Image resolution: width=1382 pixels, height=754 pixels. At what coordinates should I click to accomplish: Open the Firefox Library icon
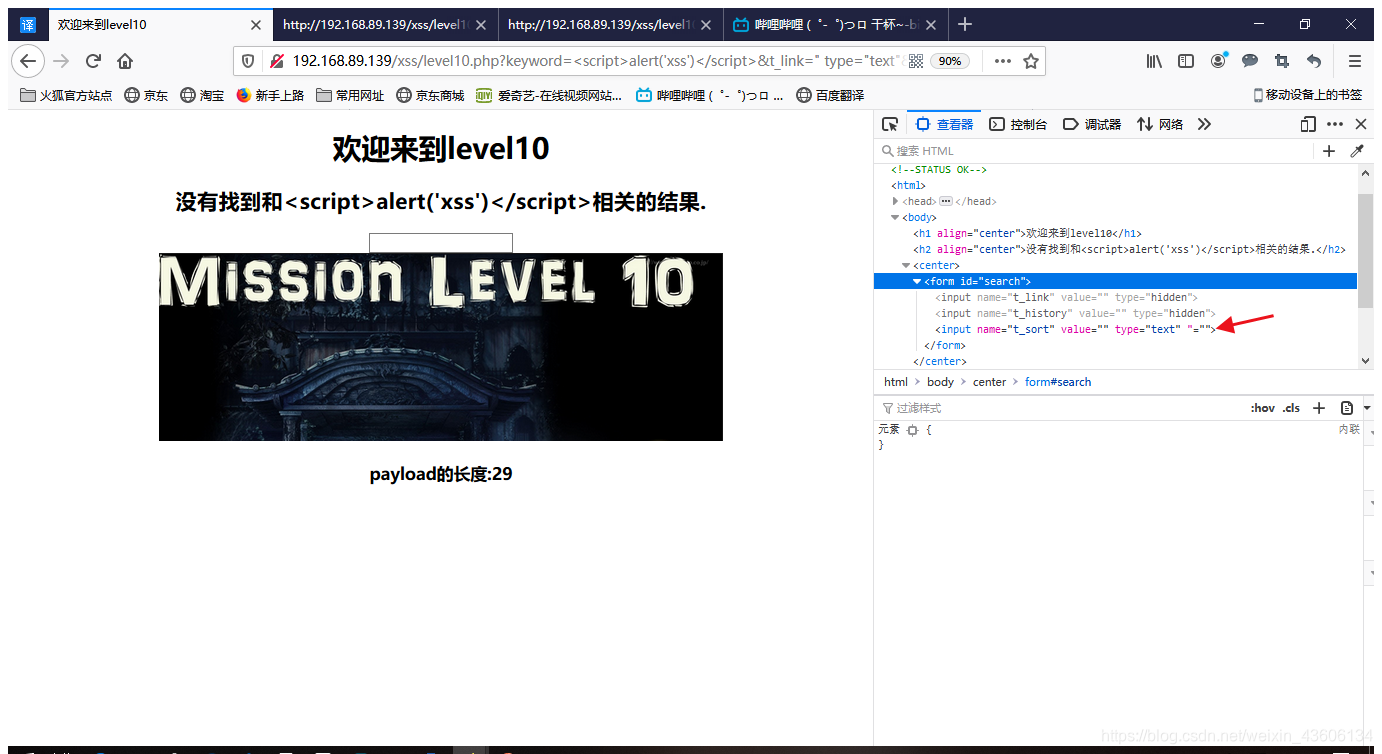[1153, 61]
